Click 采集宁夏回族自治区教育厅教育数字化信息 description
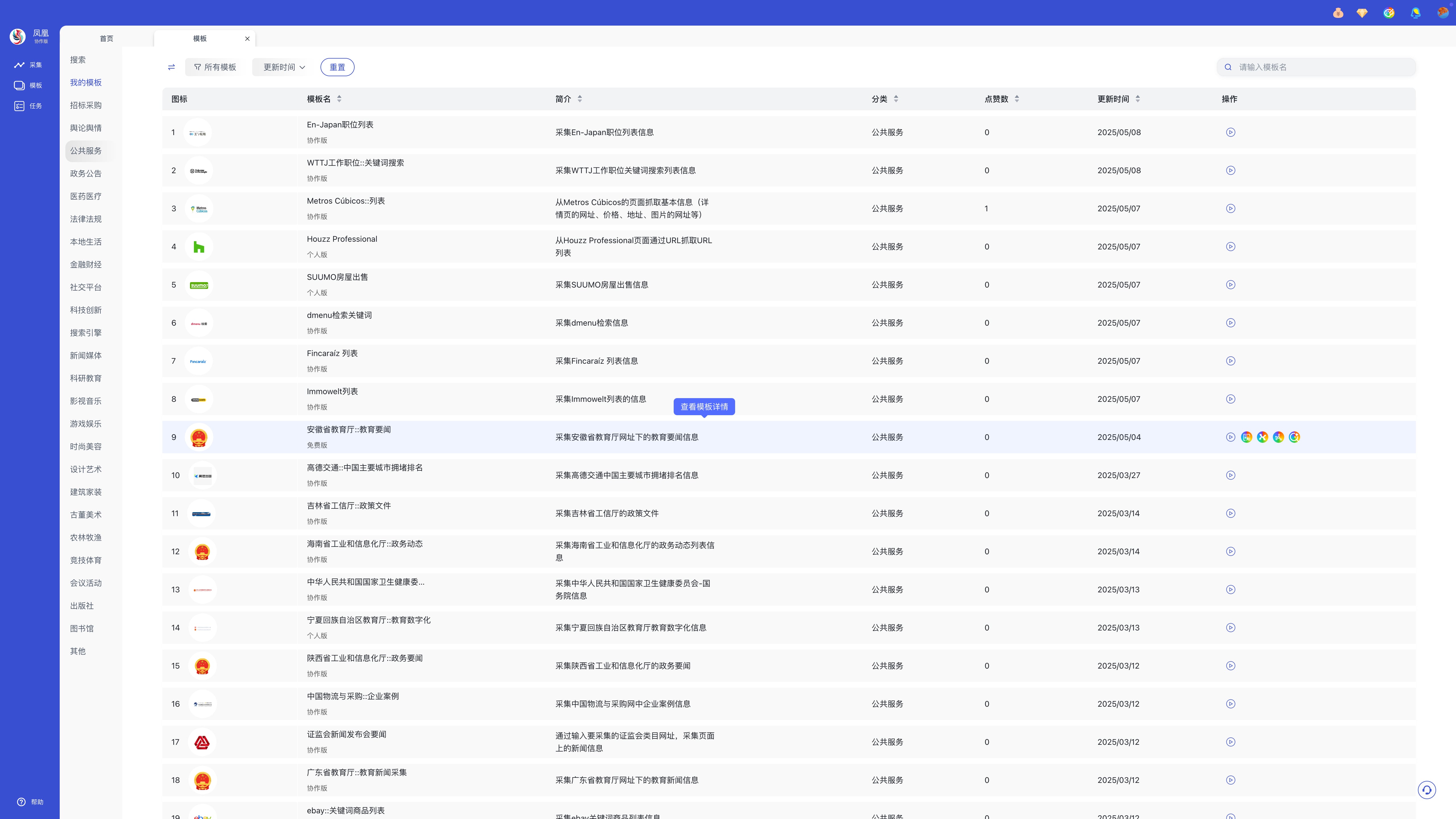 click(631, 628)
